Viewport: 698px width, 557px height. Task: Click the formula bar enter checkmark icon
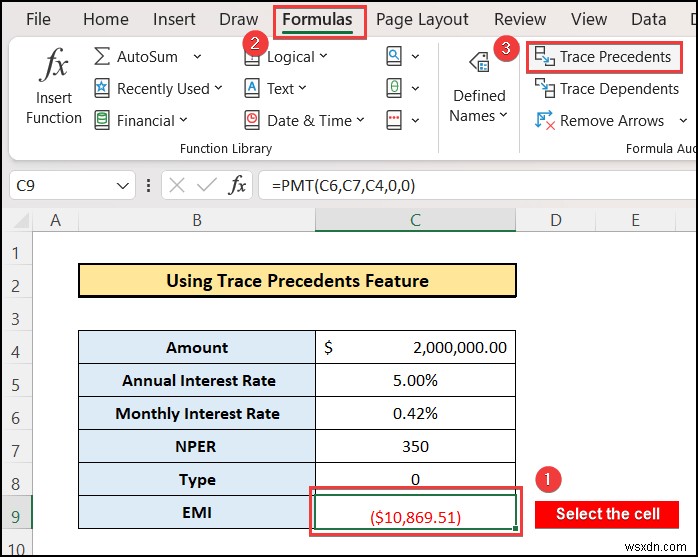[x=207, y=185]
